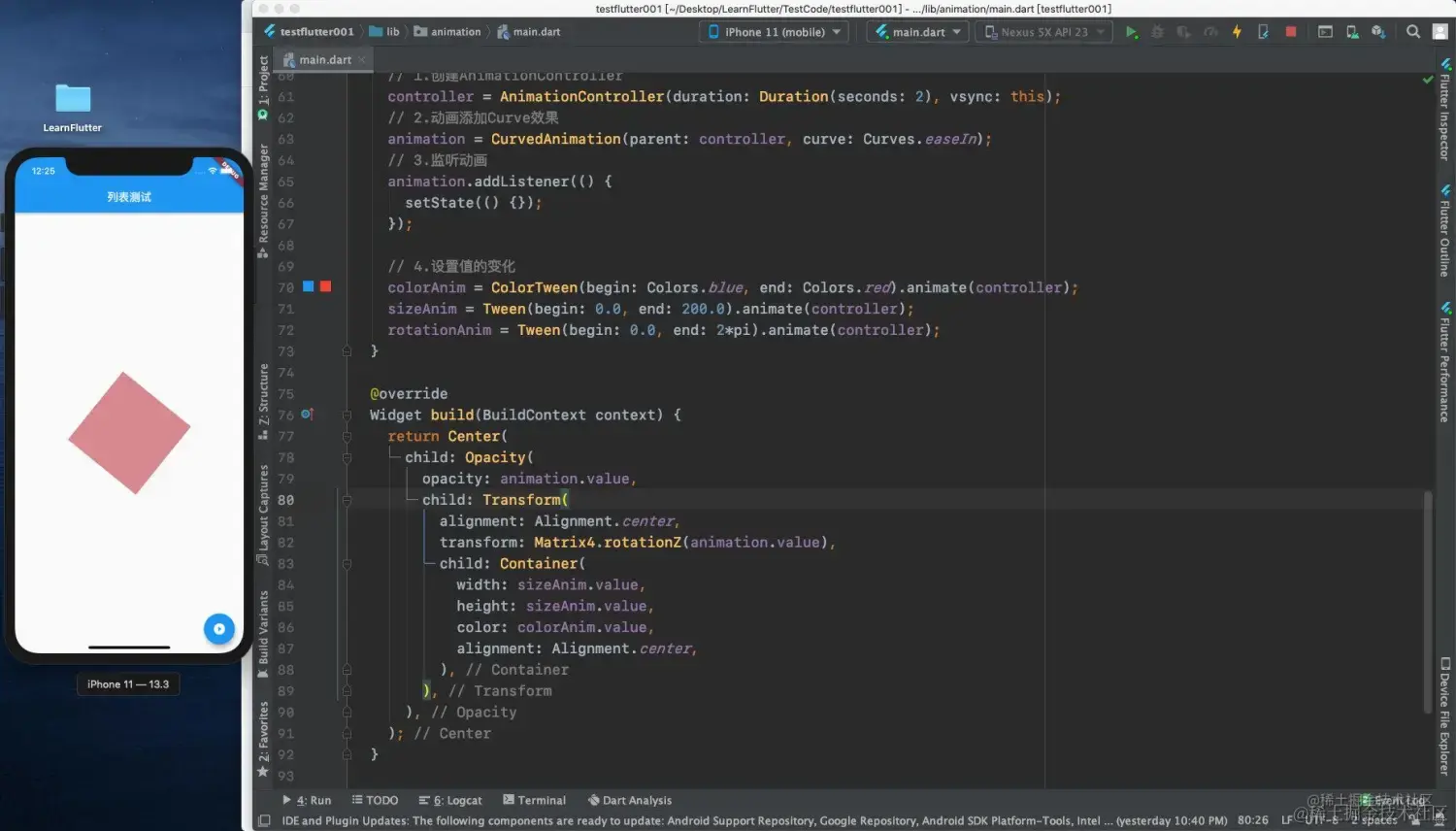Click the Run with Coverage icon
Image resolution: width=1456 pixels, height=831 pixels.
tap(1183, 32)
